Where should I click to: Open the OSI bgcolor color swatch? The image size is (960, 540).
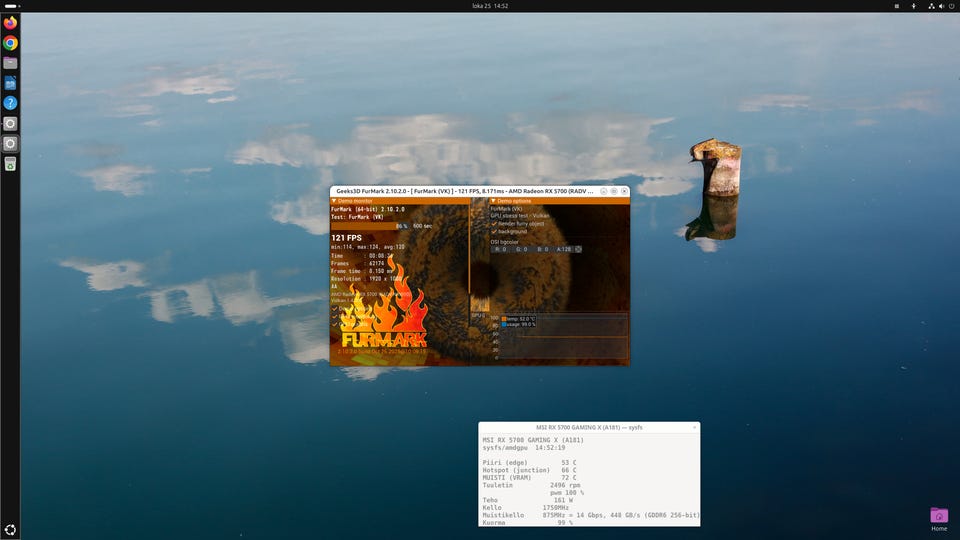[x=579, y=249]
